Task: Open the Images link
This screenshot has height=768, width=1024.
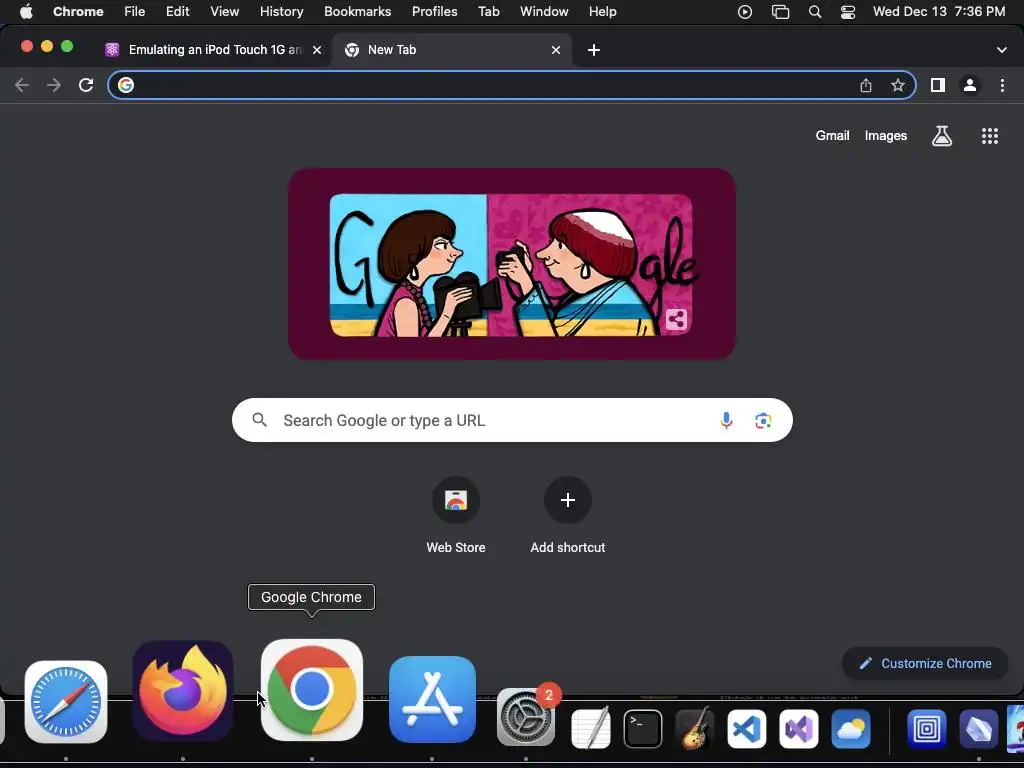Action: pyautogui.click(x=886, y=136)
